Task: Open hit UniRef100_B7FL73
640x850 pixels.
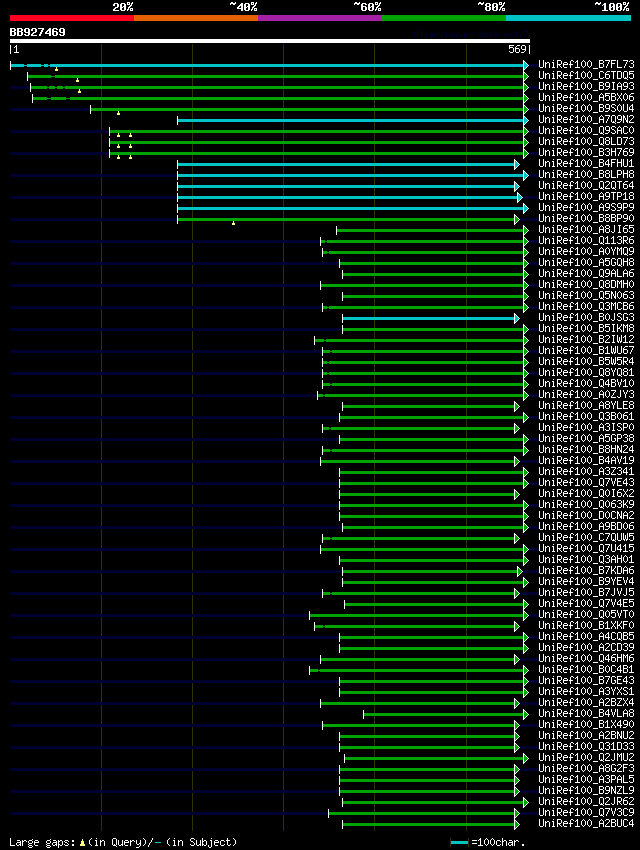Action: tap(586, 65)
